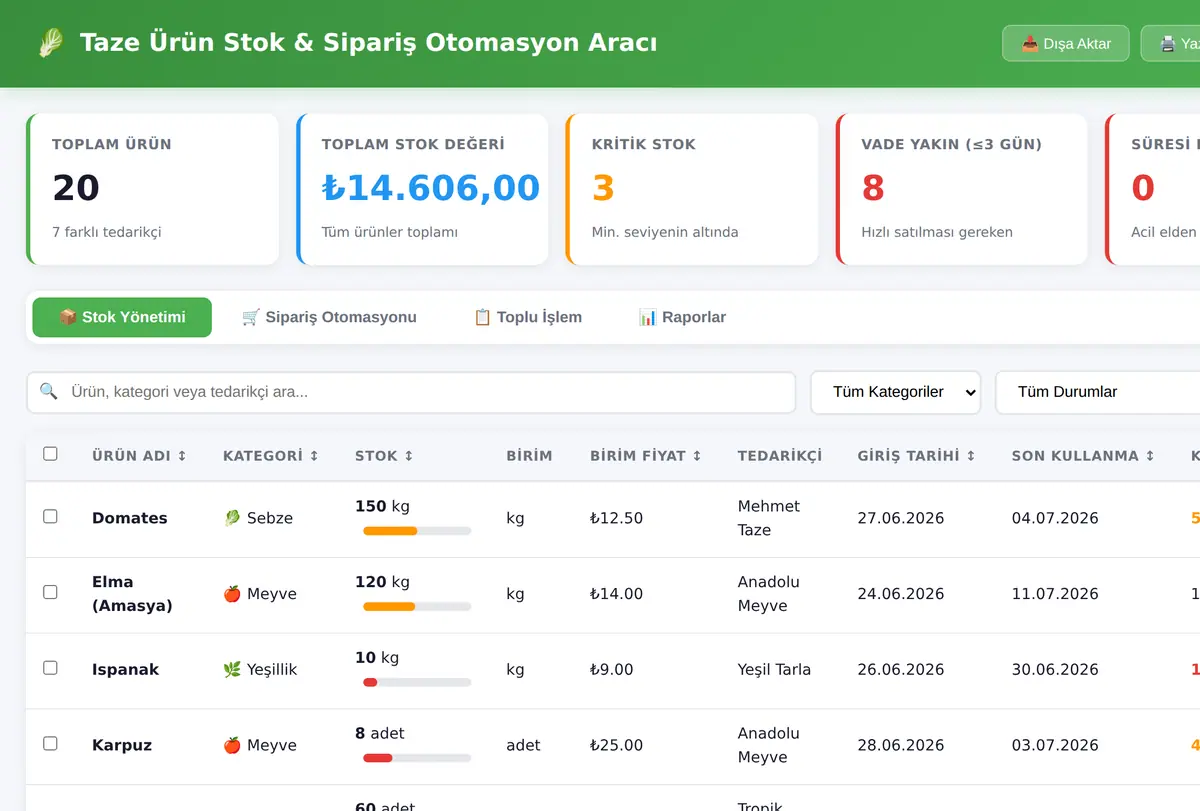Image resolution: width=1200 pixels, height=811 pixels.
Task: Expand the Tüm Durumlar filter dropdown
Action: point(1098,392)
